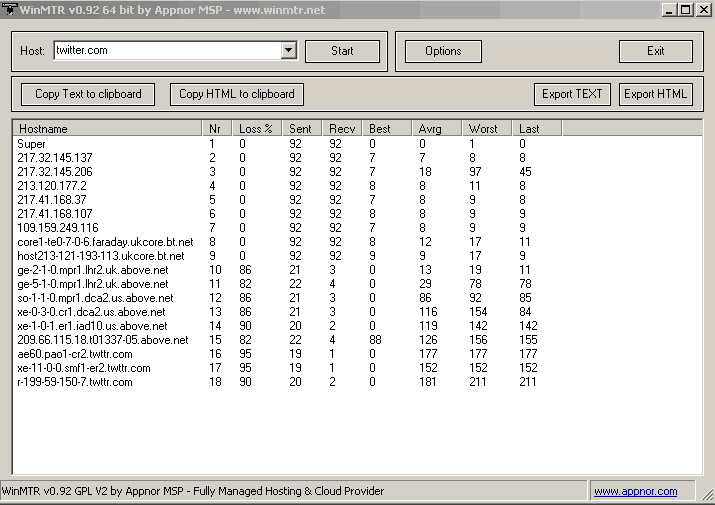Image resolution: width=715 pixels, height=505 pixels.
Task: Click the Recv column header
Action: [342, 129]
